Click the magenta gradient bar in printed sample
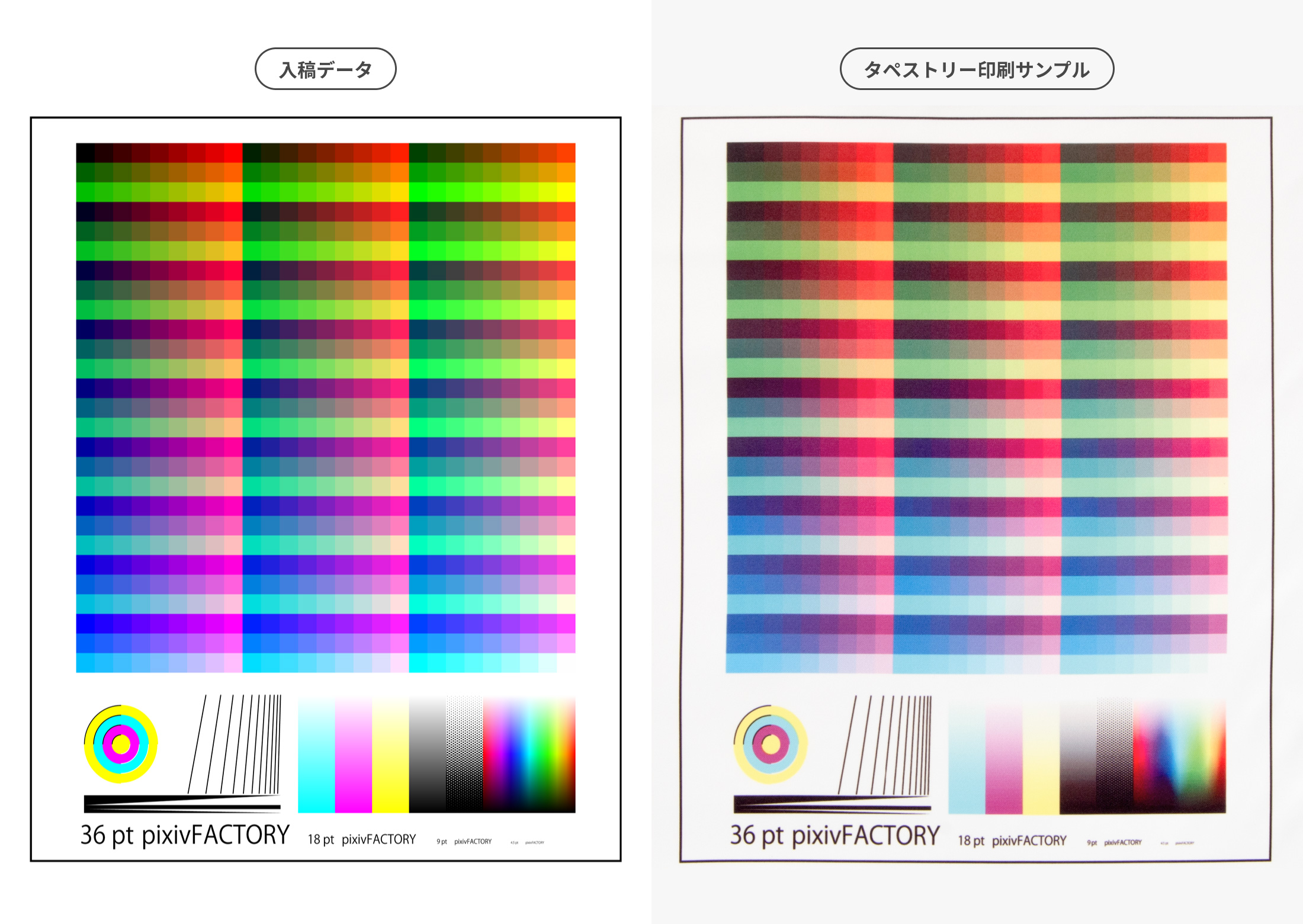The width and height of the screenshot is (1303, 924). (x=1003, y=756)
